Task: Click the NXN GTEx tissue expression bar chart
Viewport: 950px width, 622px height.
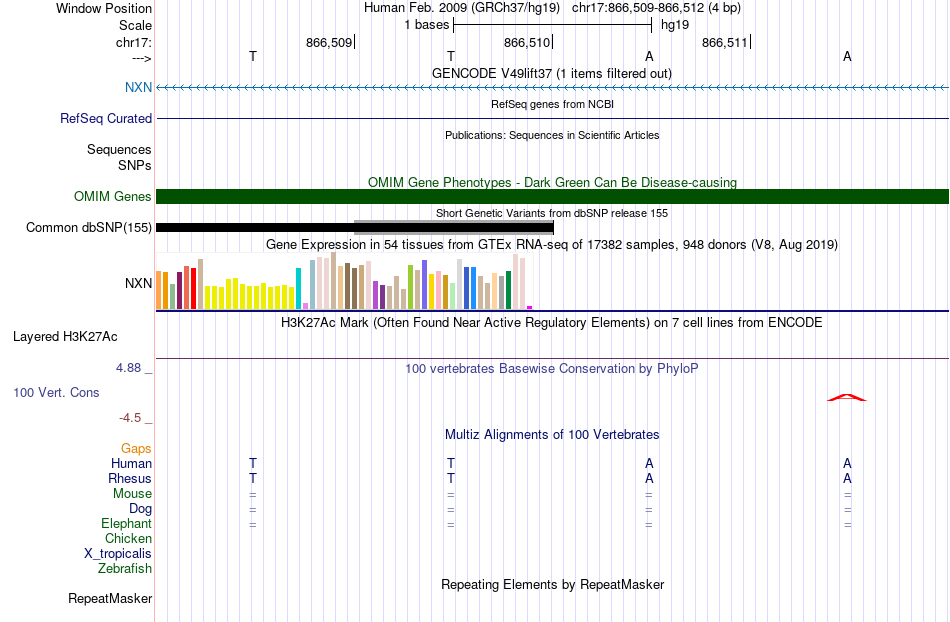Action: tap(344, 281)
